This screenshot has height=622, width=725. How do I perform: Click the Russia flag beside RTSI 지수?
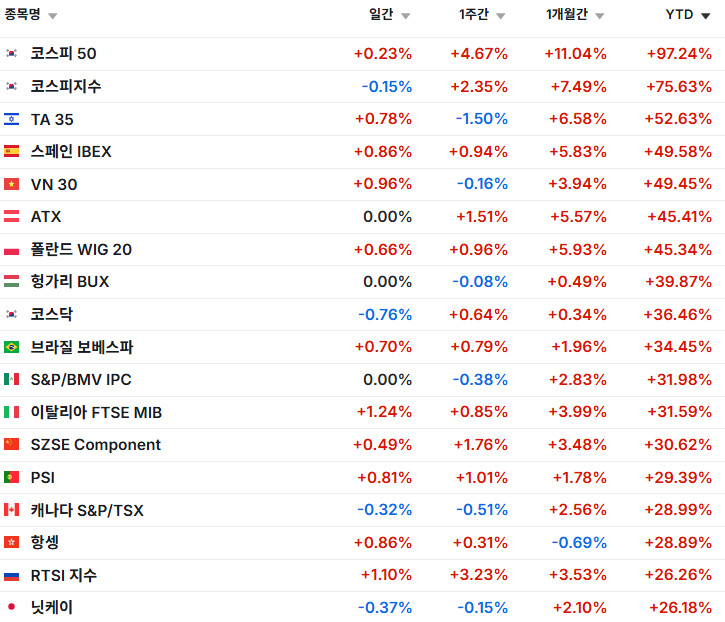tap(12, 575)
